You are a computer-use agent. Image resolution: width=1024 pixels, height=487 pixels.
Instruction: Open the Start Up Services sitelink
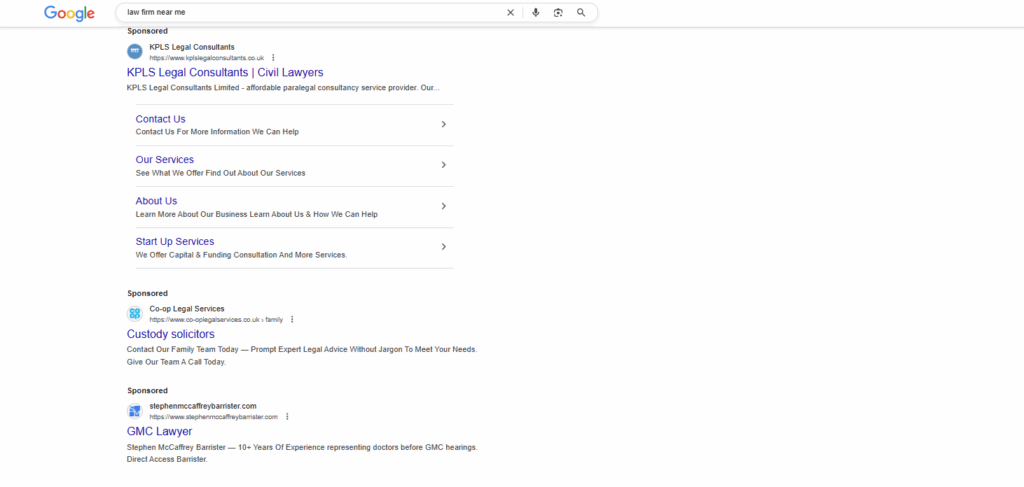(175, 242)
